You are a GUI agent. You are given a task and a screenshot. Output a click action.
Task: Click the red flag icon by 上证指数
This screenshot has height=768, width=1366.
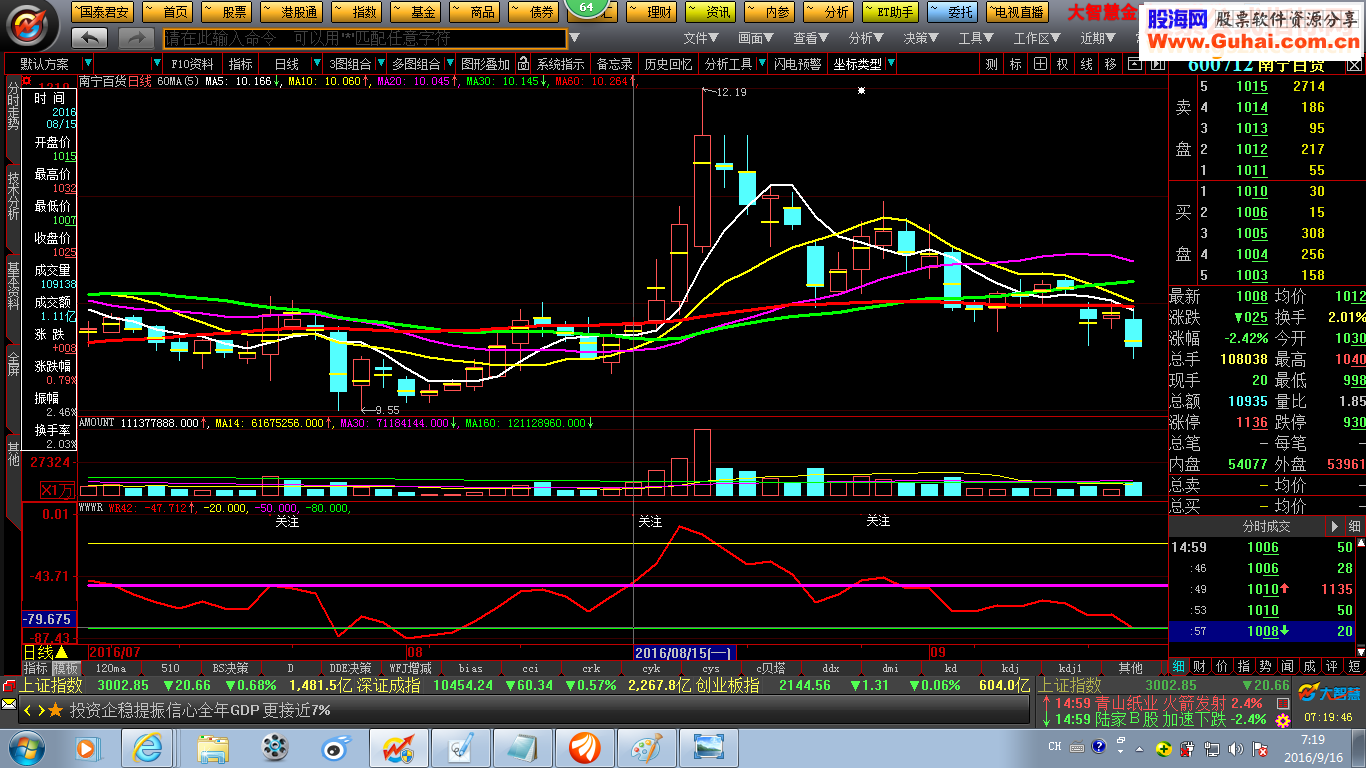click(x=9, y=686)
